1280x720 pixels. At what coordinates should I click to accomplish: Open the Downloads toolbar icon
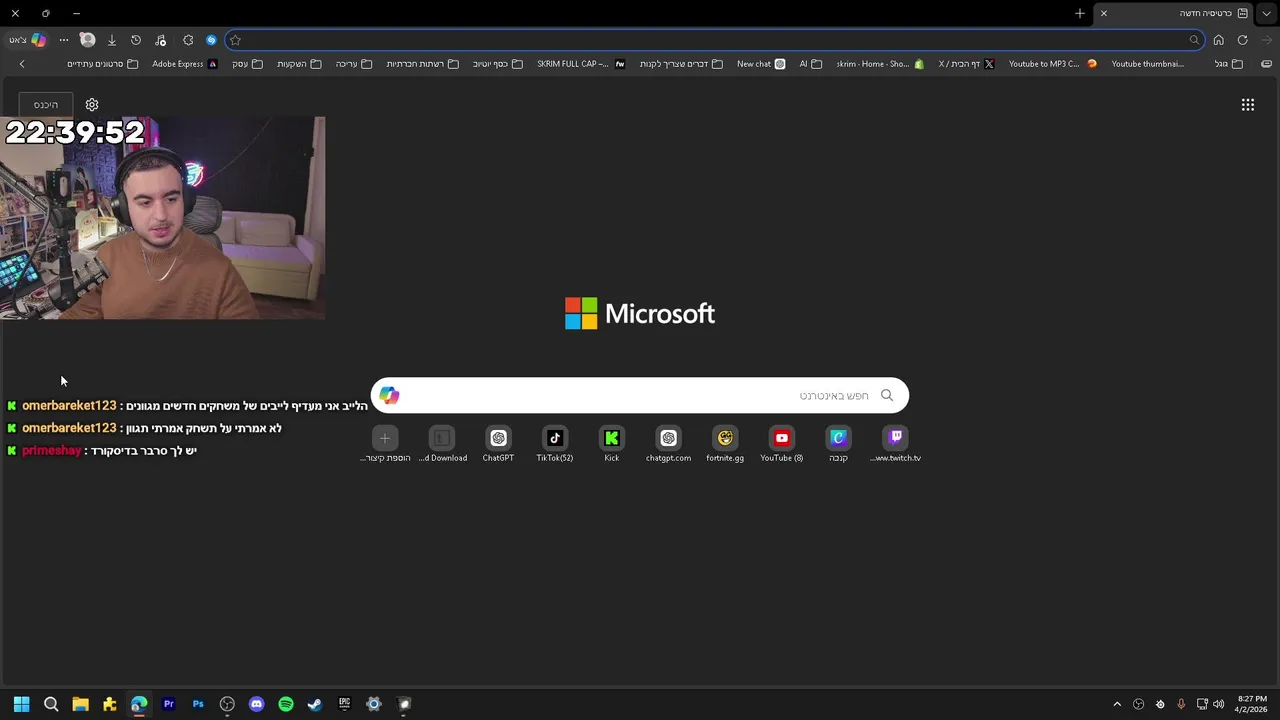[112, 40]
